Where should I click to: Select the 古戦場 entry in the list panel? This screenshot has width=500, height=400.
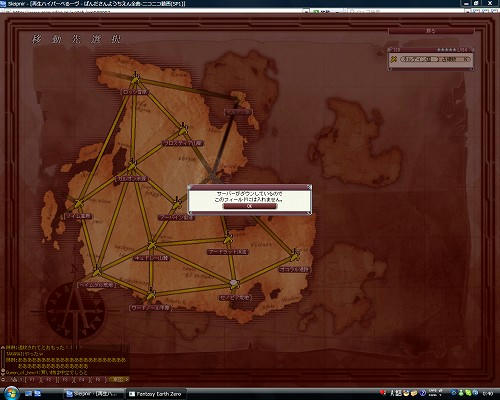431,59
